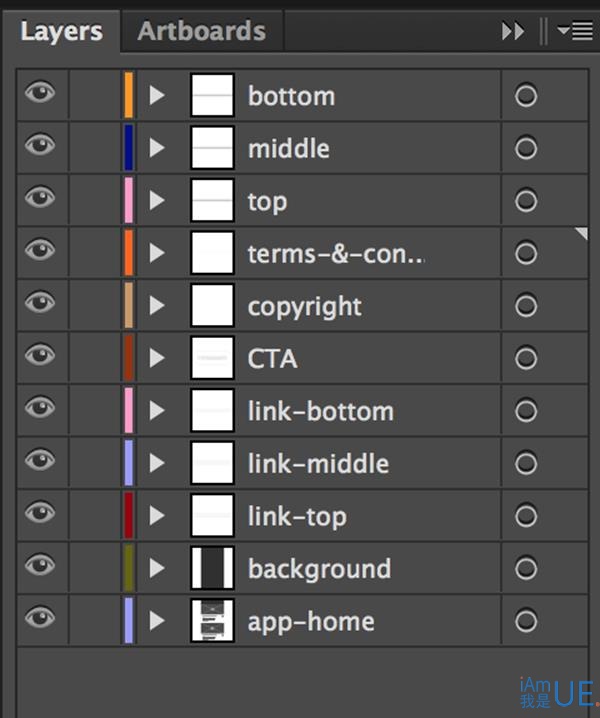Select the Layers tab
The width and height of the screenshot is (600, 718).
pyautogui.click(x=62, y=31)
